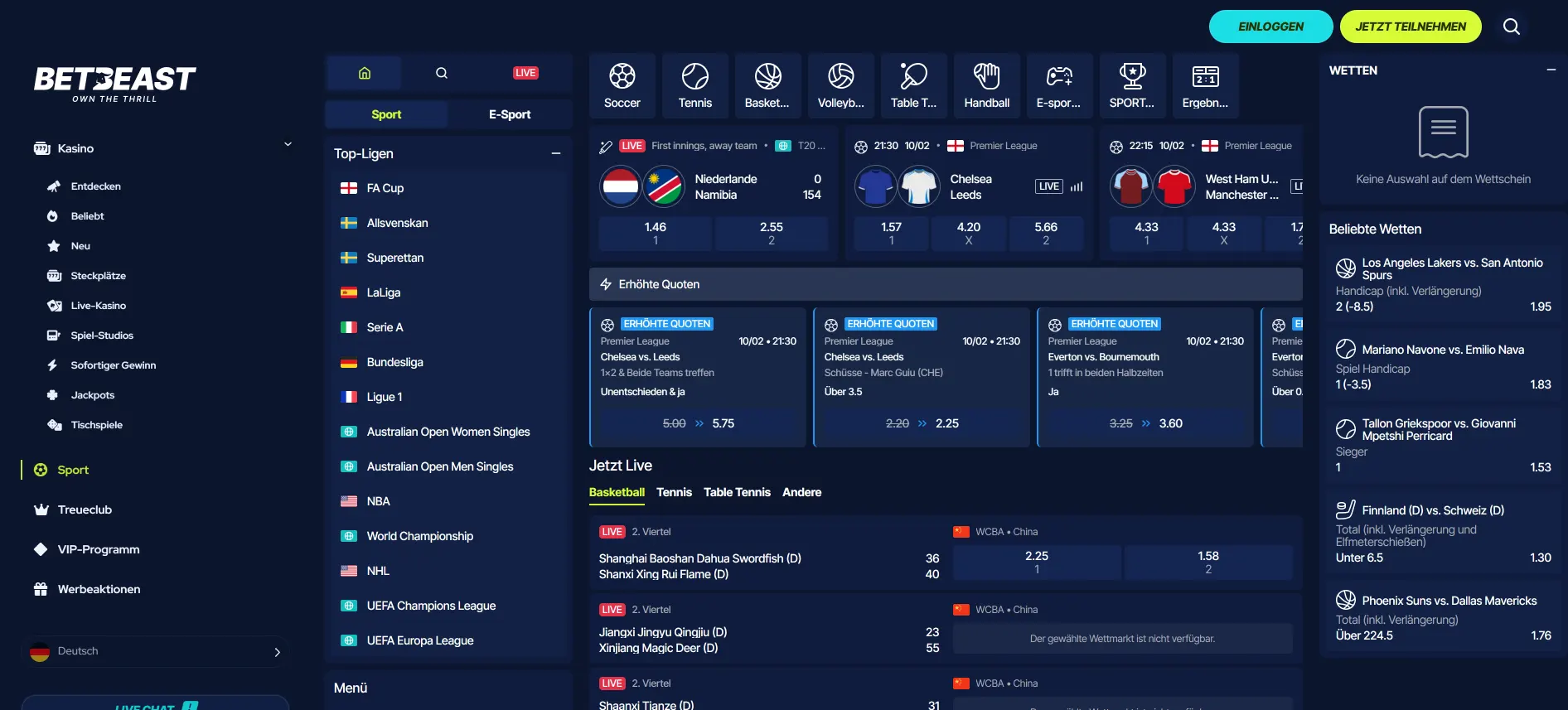The width and height of the screenshot is (1568, 710).
Task: Open LaLiga league
Action: pyautogui.click(x=448, y=292)
